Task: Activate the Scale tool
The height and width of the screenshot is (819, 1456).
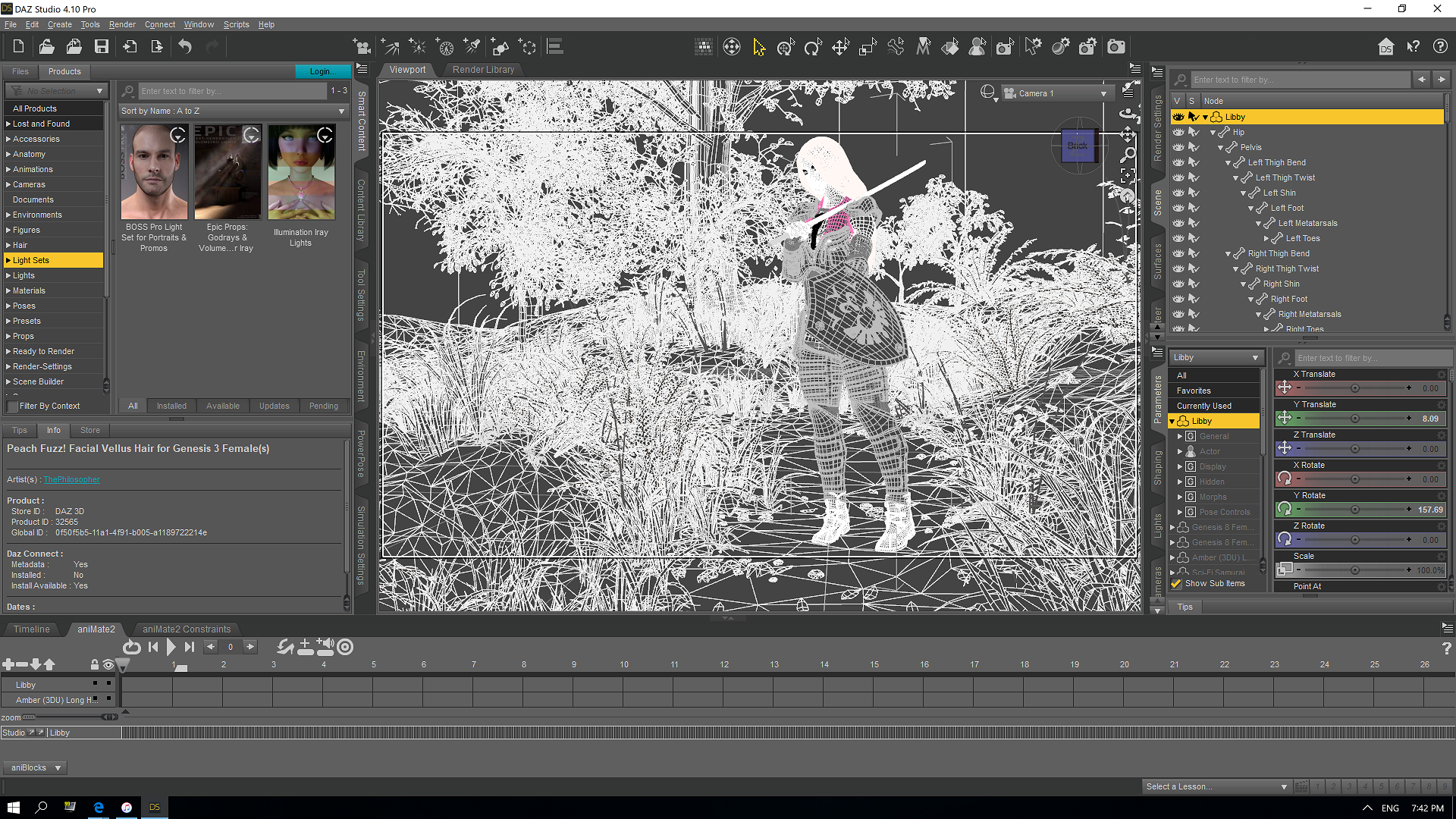Action: coord(868,47)
